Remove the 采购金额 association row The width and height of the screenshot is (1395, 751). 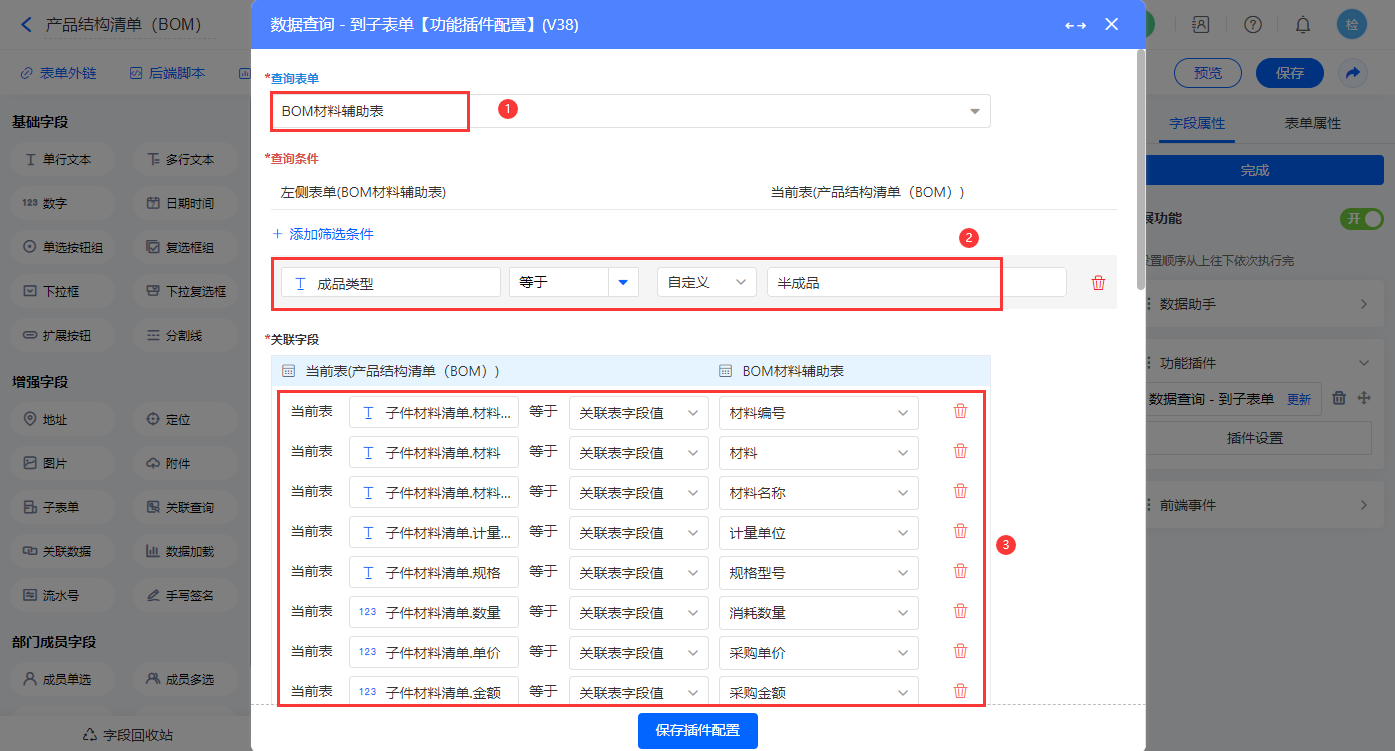tap(960, 691)
